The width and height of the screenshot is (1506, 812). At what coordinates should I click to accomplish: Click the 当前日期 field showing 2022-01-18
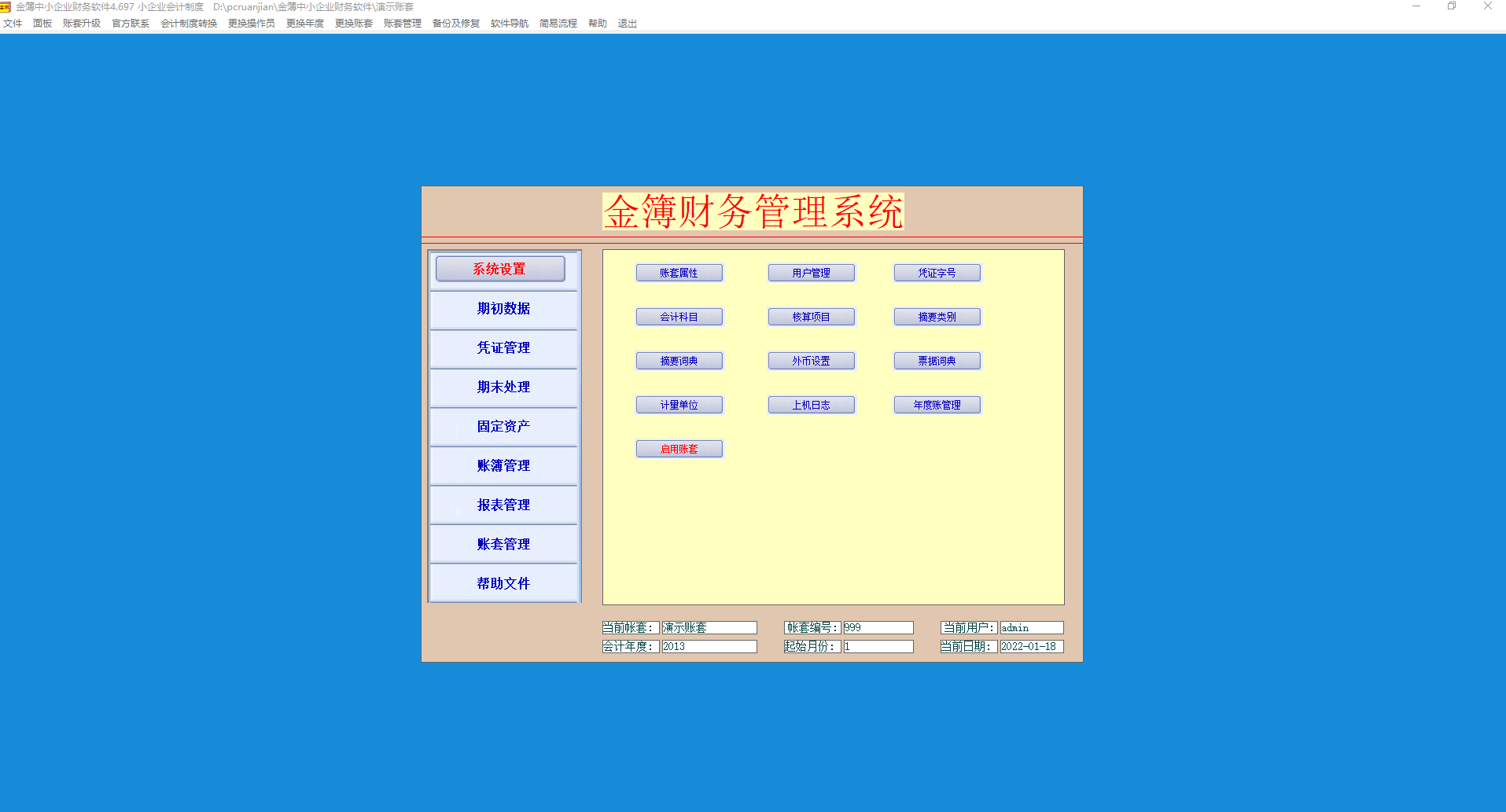[x=1032, y=646]
